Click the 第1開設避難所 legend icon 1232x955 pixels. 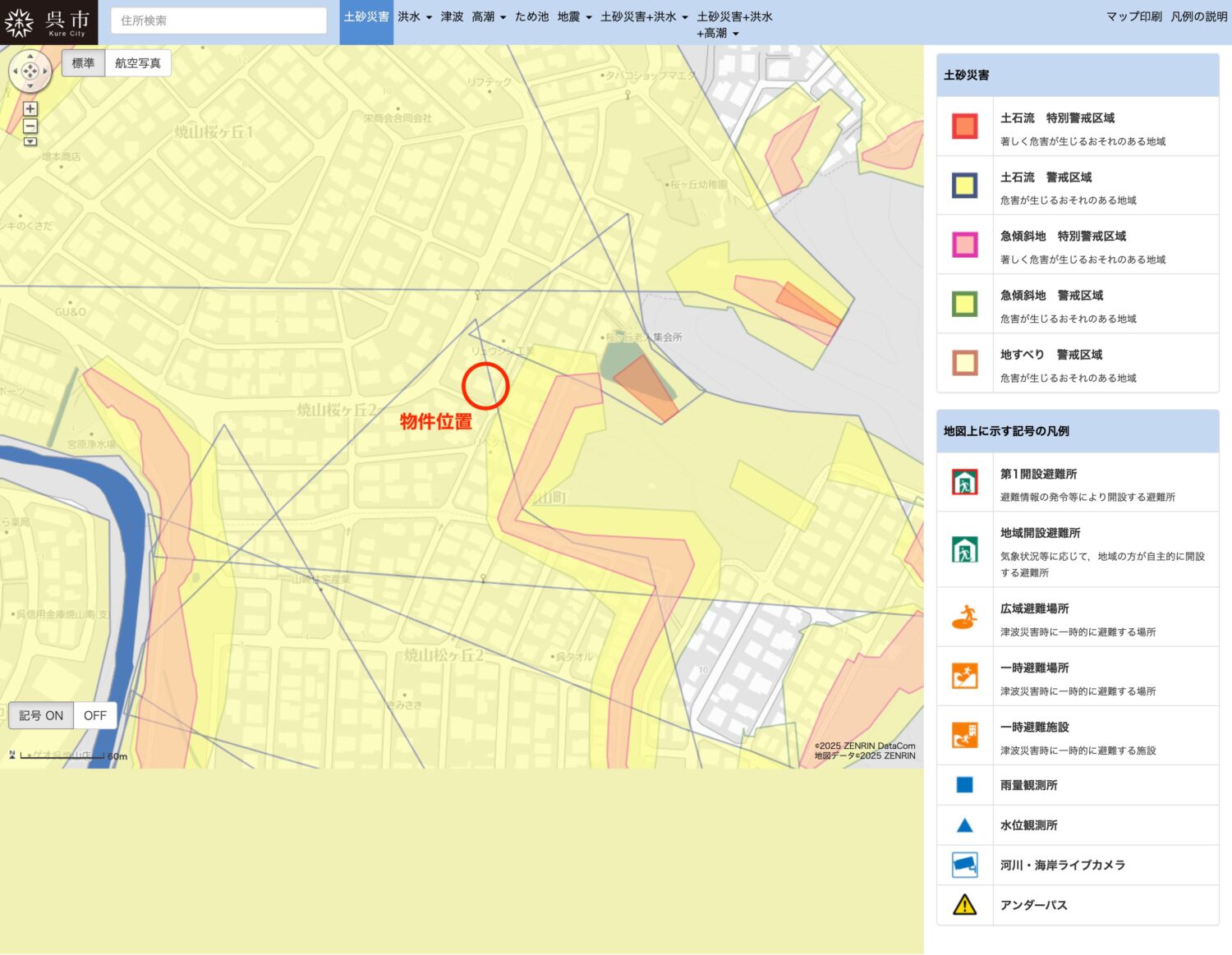coord(964,482)
